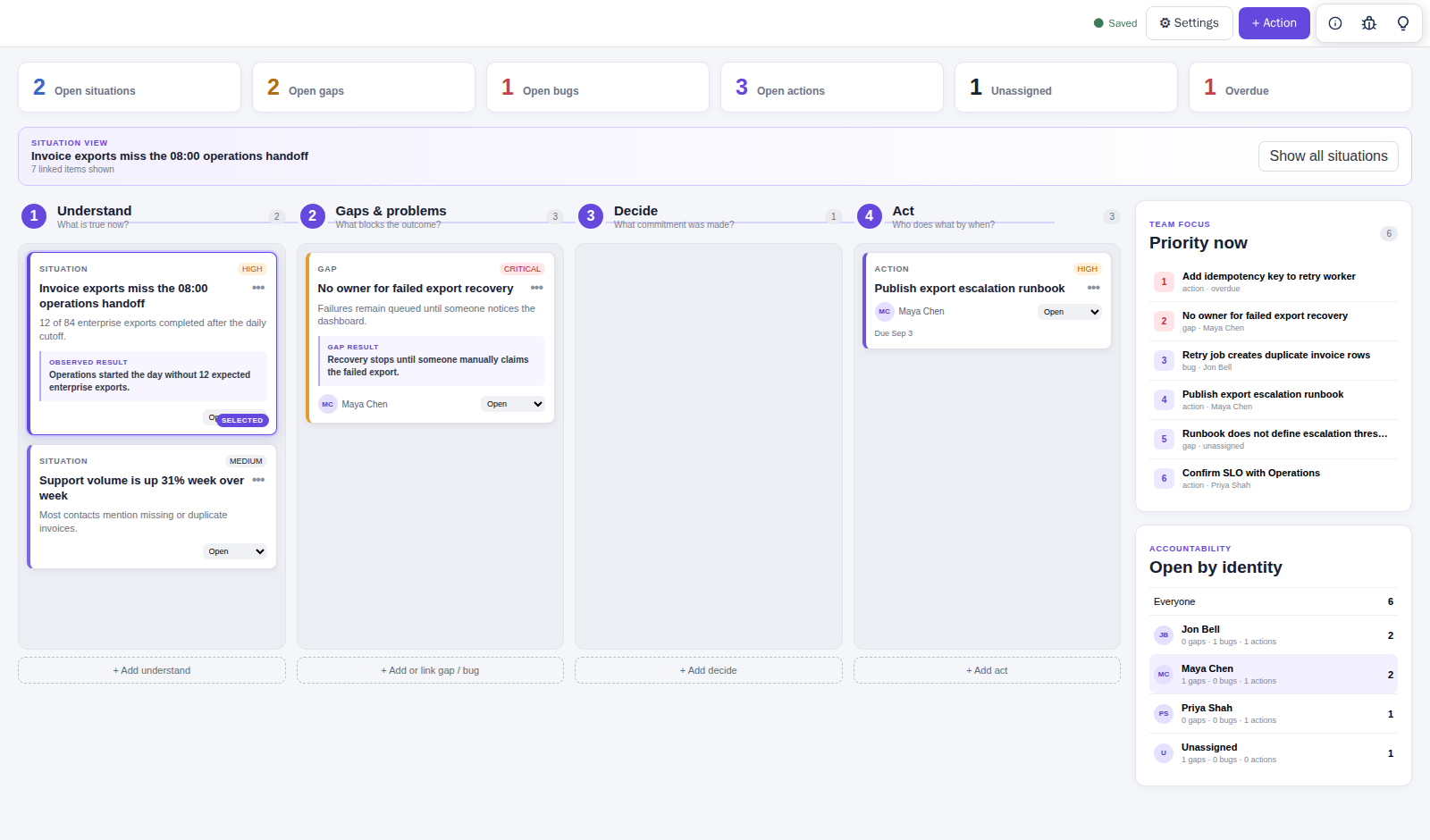Click Show all situations button
Image resolution: width=1430 pixels, height=840 pixels.
tap(1328, 156)
